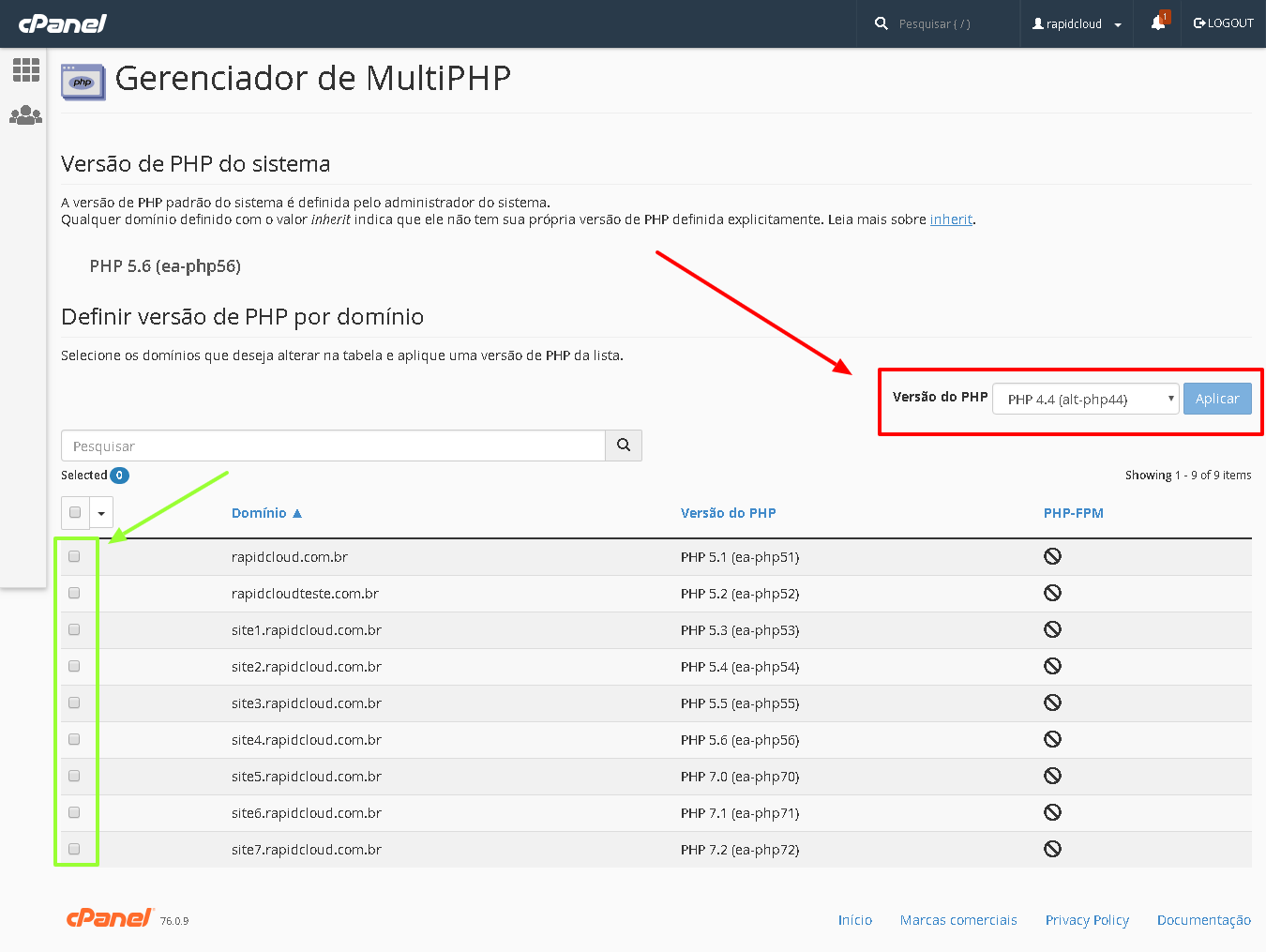Click PHP-FPM disabled icon for site7.rapidcloud.com.br
This screenshot has height=952, width=1266.
click(x=1052, y=850)
